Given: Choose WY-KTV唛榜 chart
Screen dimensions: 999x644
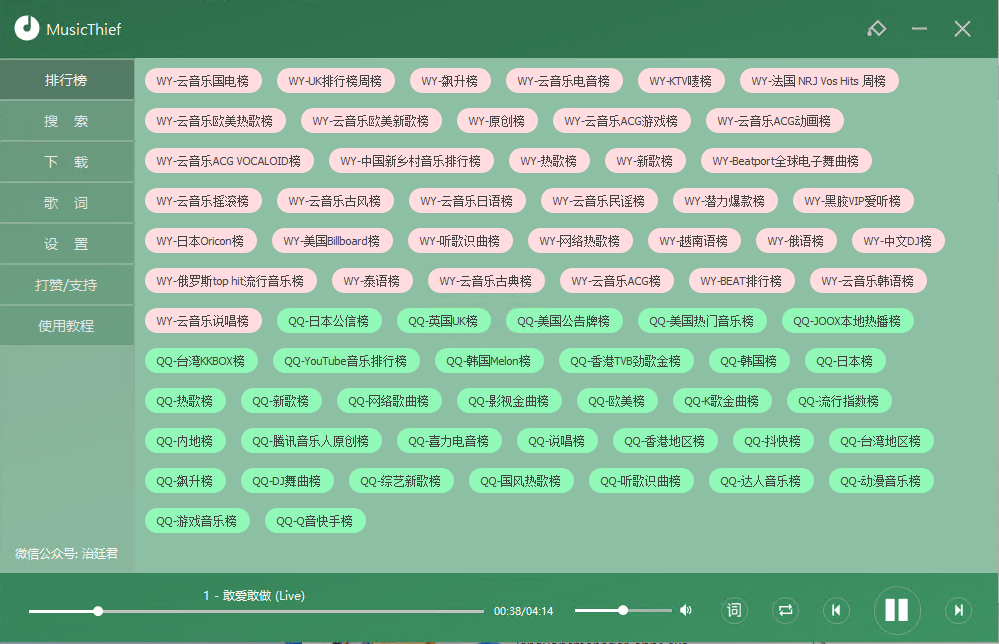Looking at the screenshot, I should [x=680, y=81].
